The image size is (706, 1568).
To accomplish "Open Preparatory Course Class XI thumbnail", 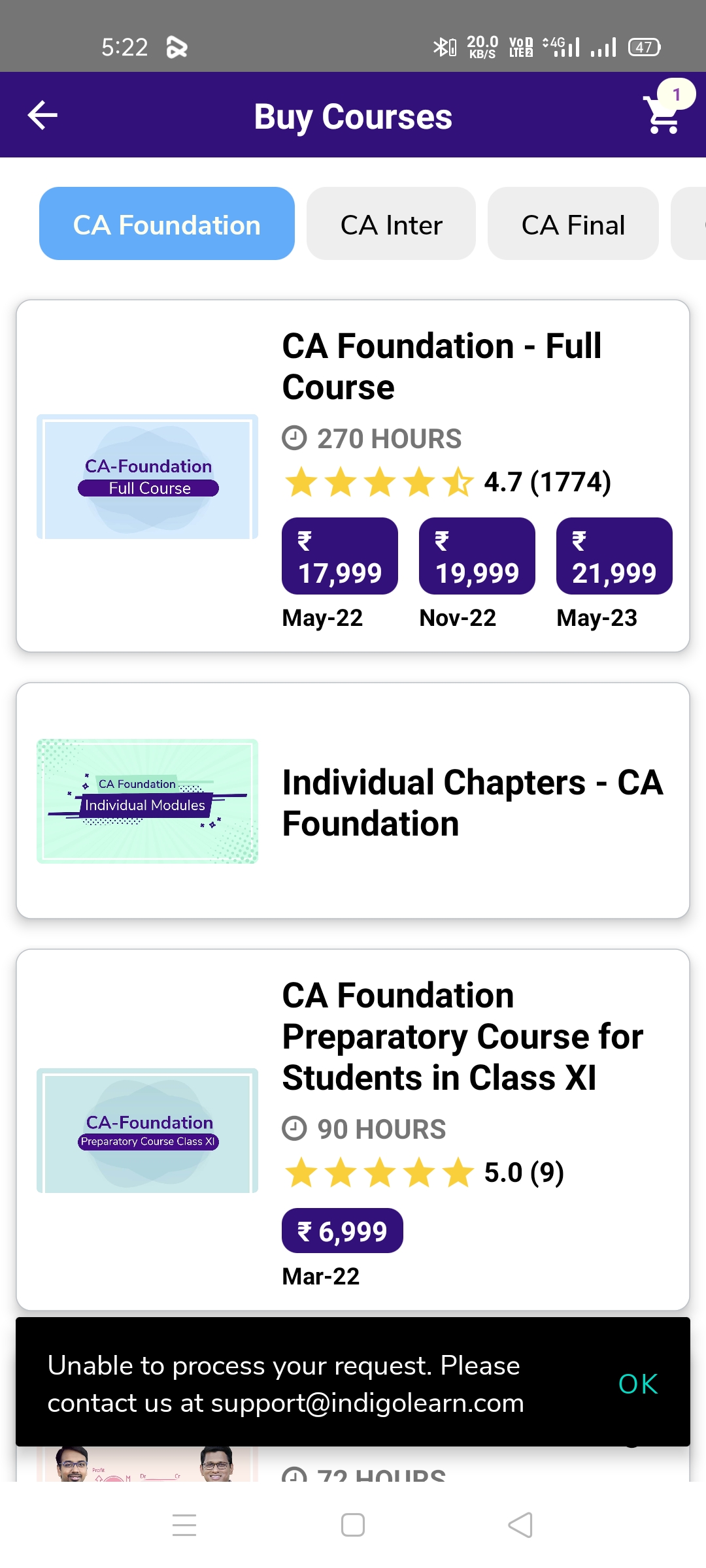I will pyautogui.click(x=148, y=1131).
